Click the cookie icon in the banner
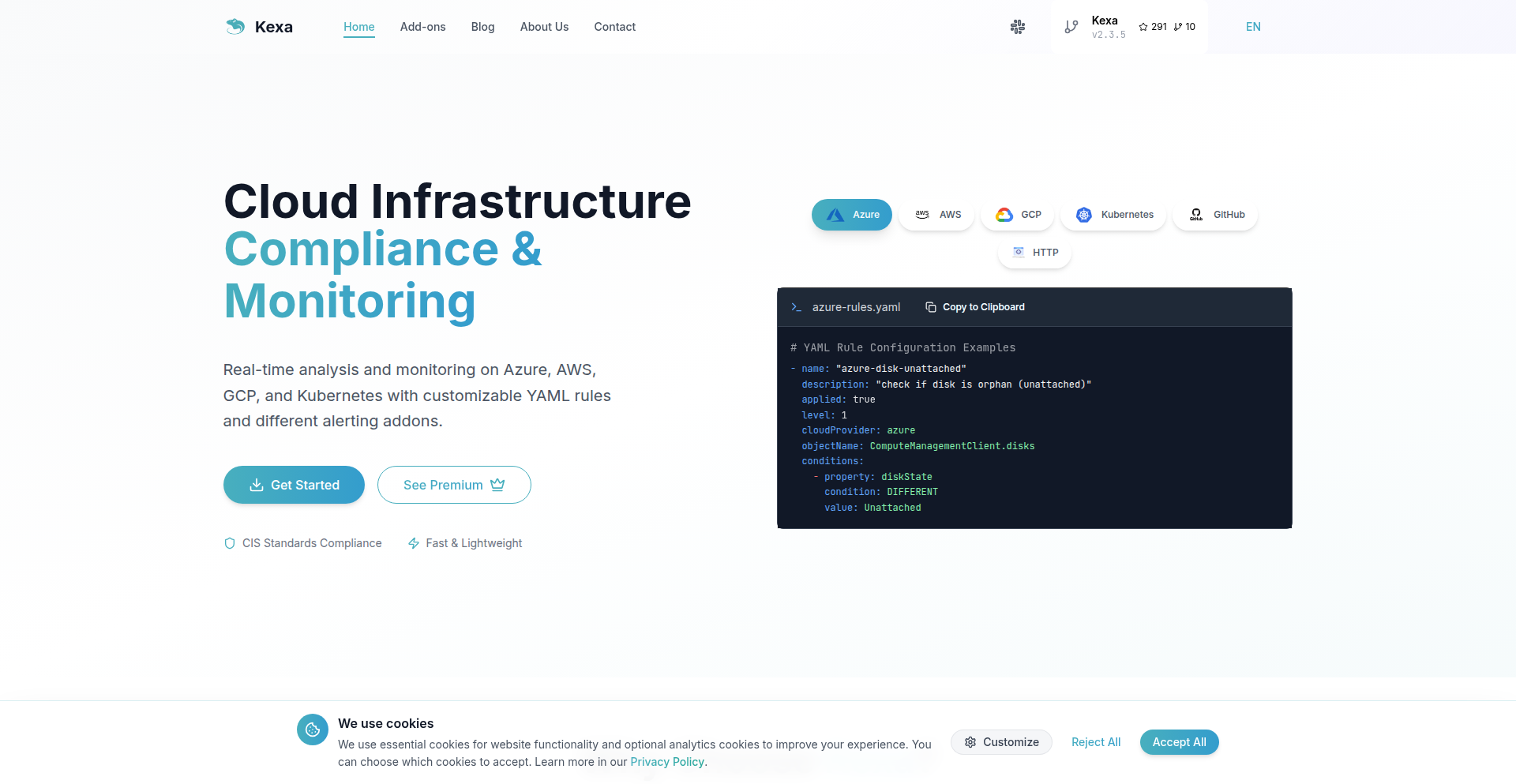 coord(313,730)
